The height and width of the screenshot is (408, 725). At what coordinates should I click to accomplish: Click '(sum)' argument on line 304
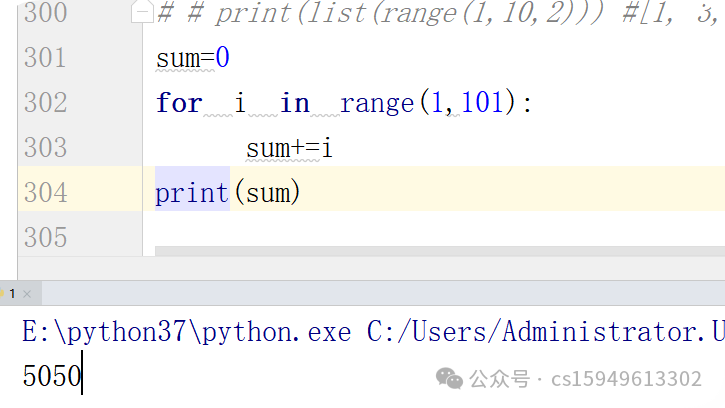tap(267, 193)
